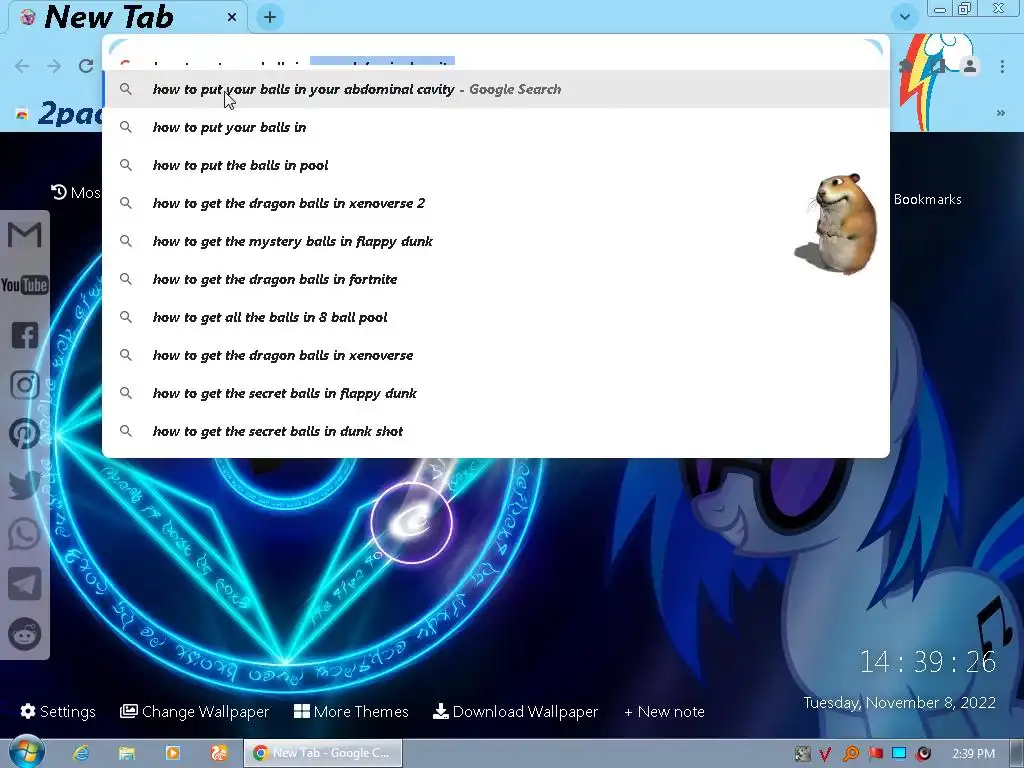Viewport: 1024px width, 768px height.
Task: Open the Instagram sidebar shortcut
Action: 25,385
